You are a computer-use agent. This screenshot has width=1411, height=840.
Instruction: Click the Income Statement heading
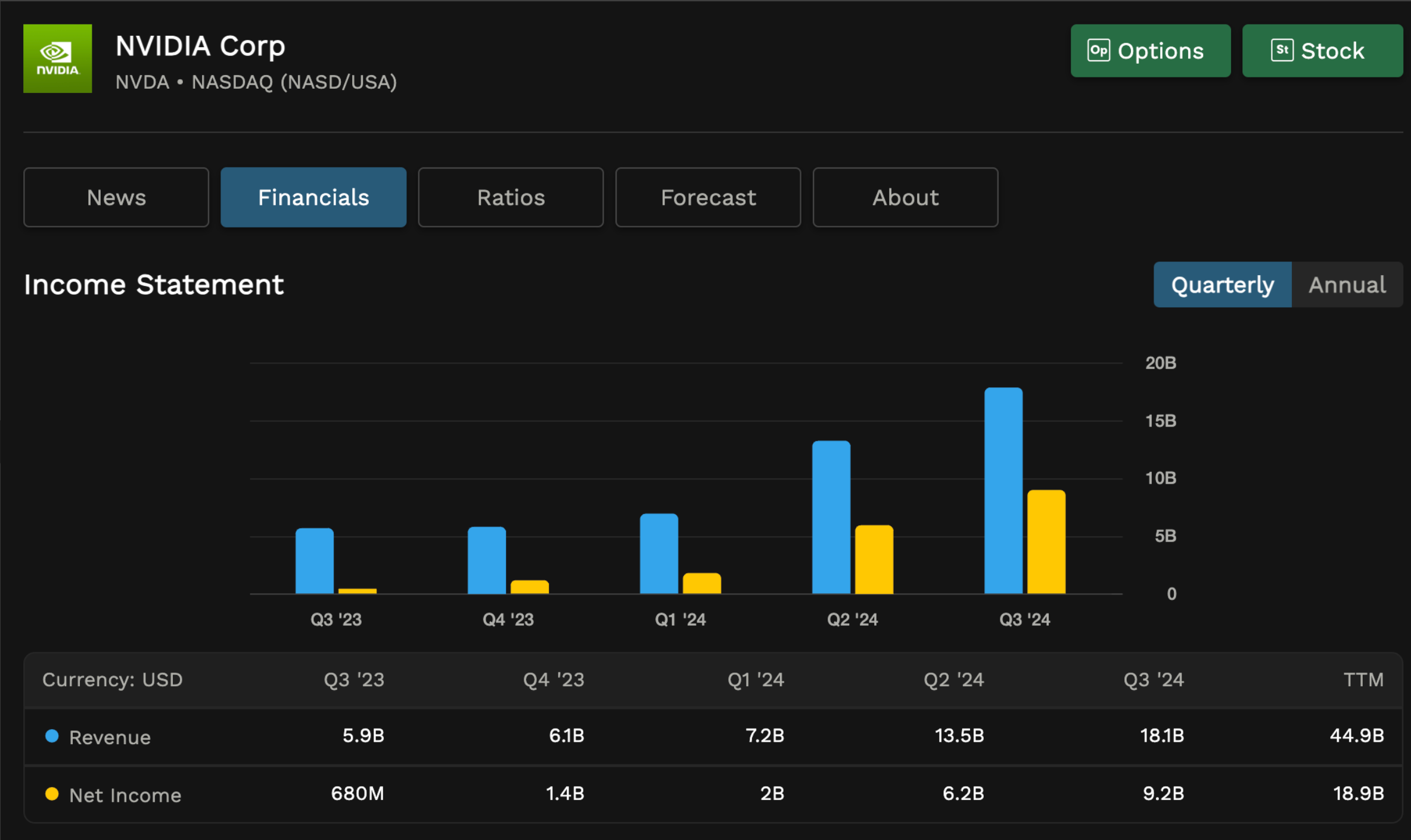pyautogui.click(x=154, y=285)
